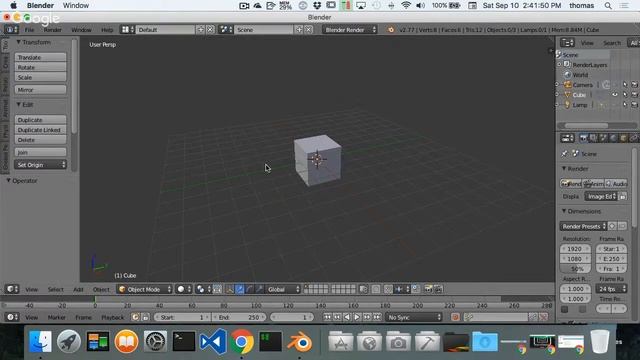Open the No Sync playback dropdown
Screen dimensions: 640x360
pyautogui.click(x=414, y=317)
